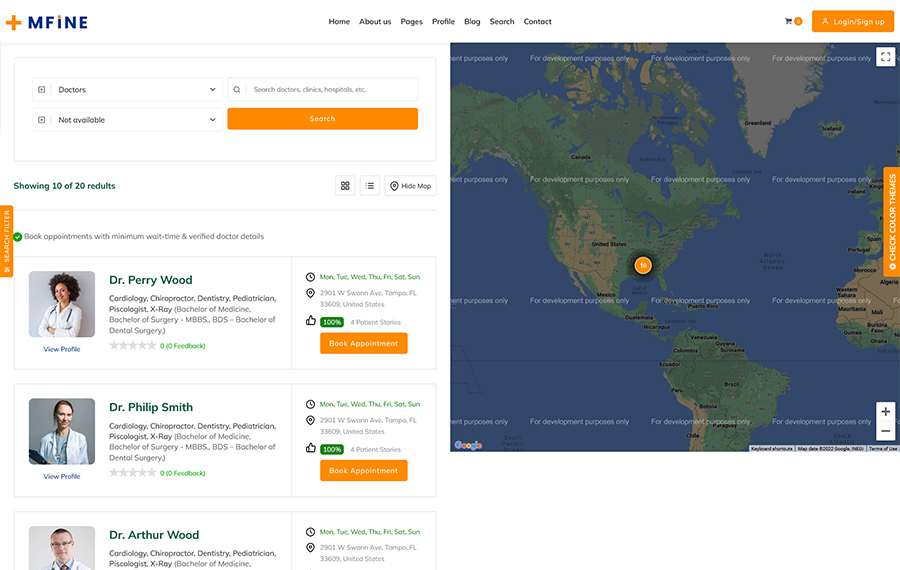Hide the map panel

(410, 186)
